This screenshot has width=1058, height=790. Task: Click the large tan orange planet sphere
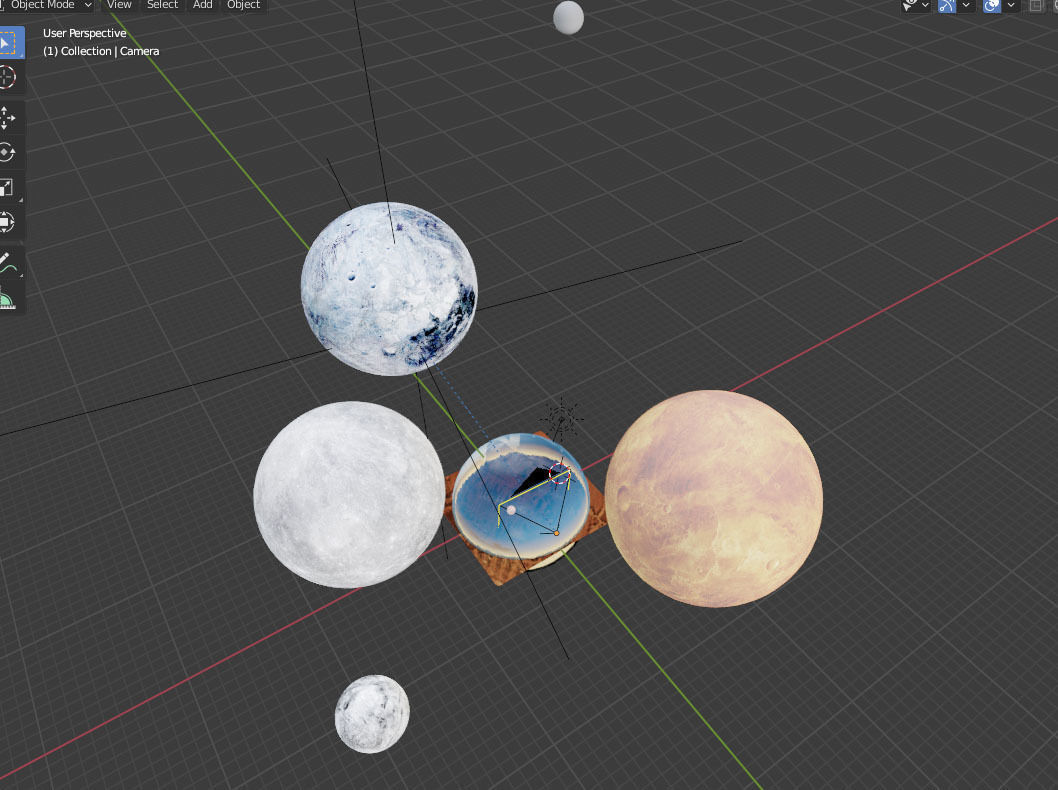714,499
